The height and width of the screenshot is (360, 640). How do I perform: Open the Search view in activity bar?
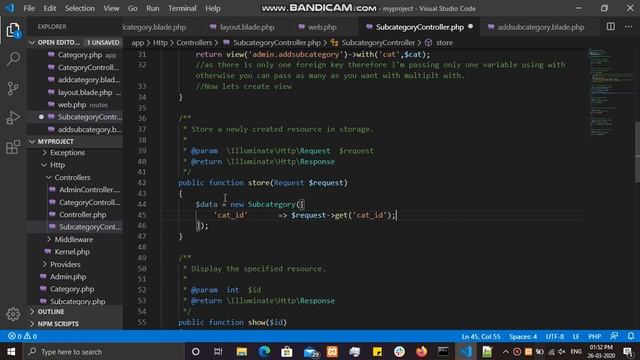click(x=13, y=59)
